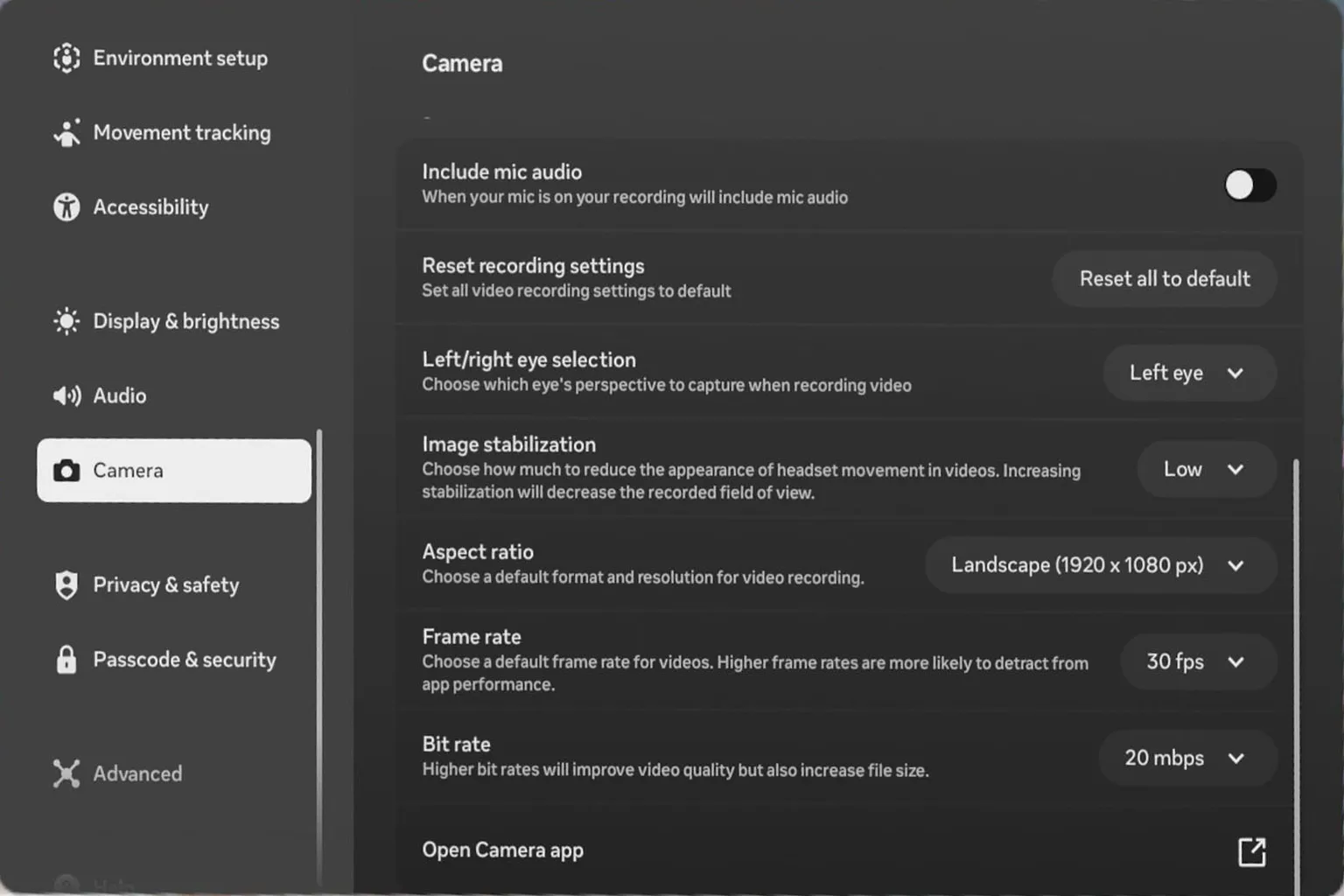Switch to the Camera settings section
The height and width of the screenshot is (896, 1344).
click(172, 471)
